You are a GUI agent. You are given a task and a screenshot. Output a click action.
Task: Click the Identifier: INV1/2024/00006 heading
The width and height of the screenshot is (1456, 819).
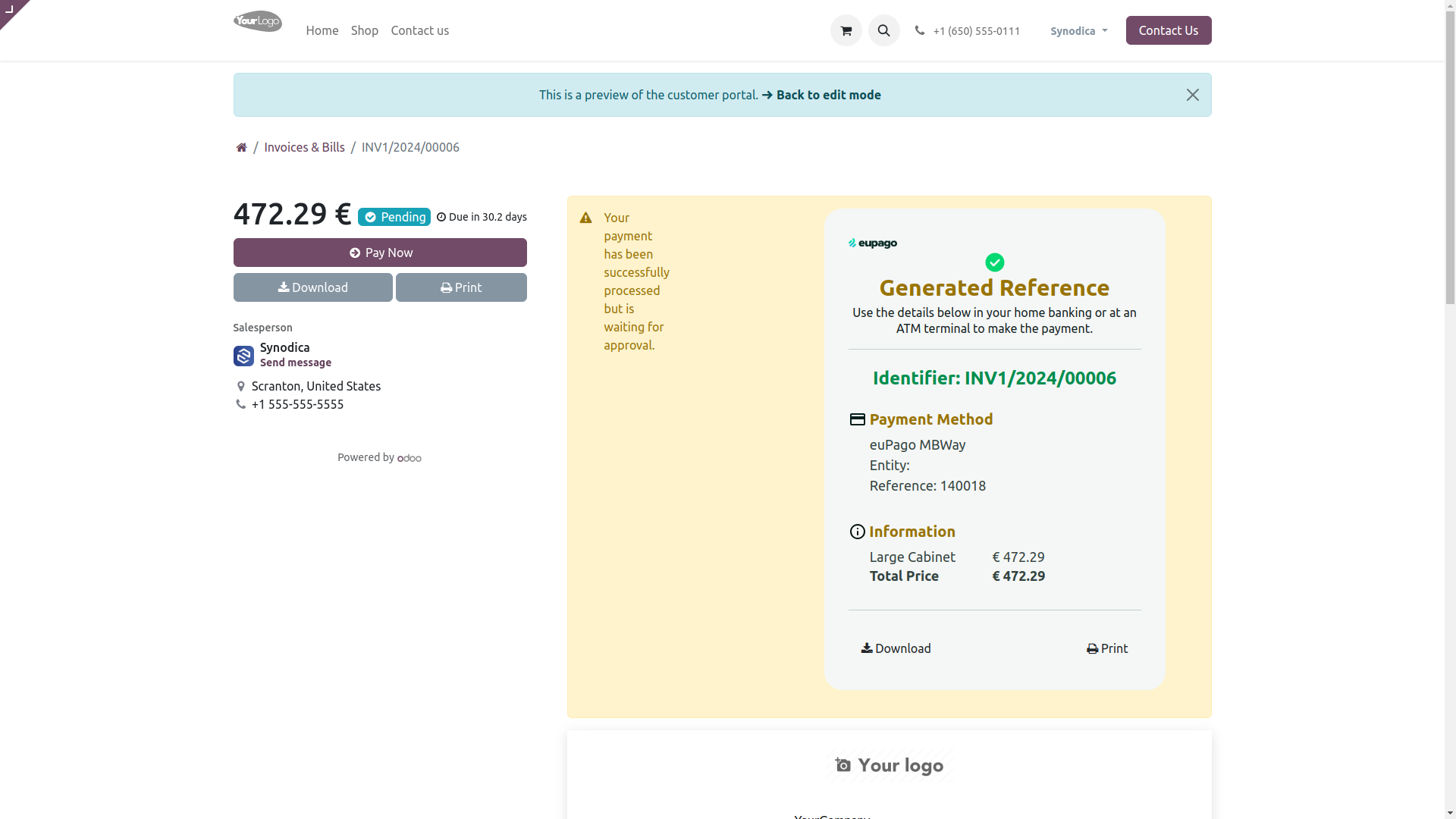[994, 378]
